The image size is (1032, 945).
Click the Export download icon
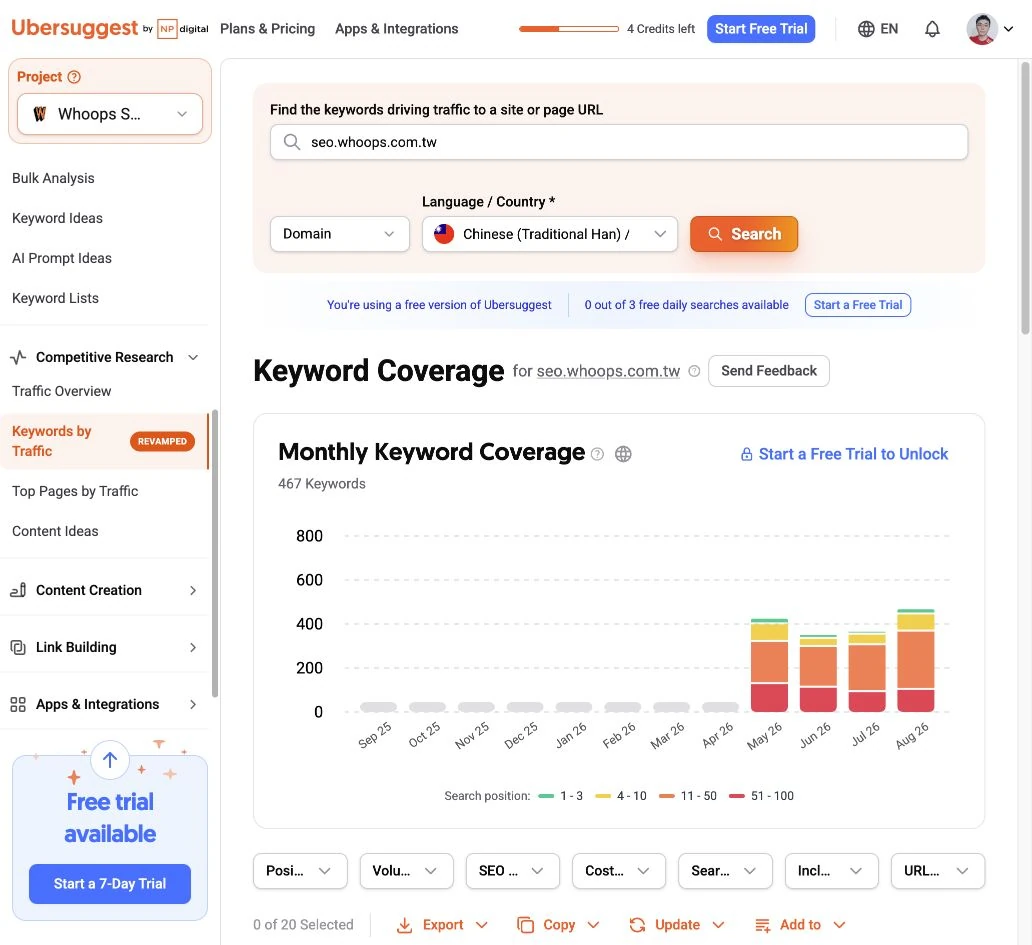pos(405,925)
